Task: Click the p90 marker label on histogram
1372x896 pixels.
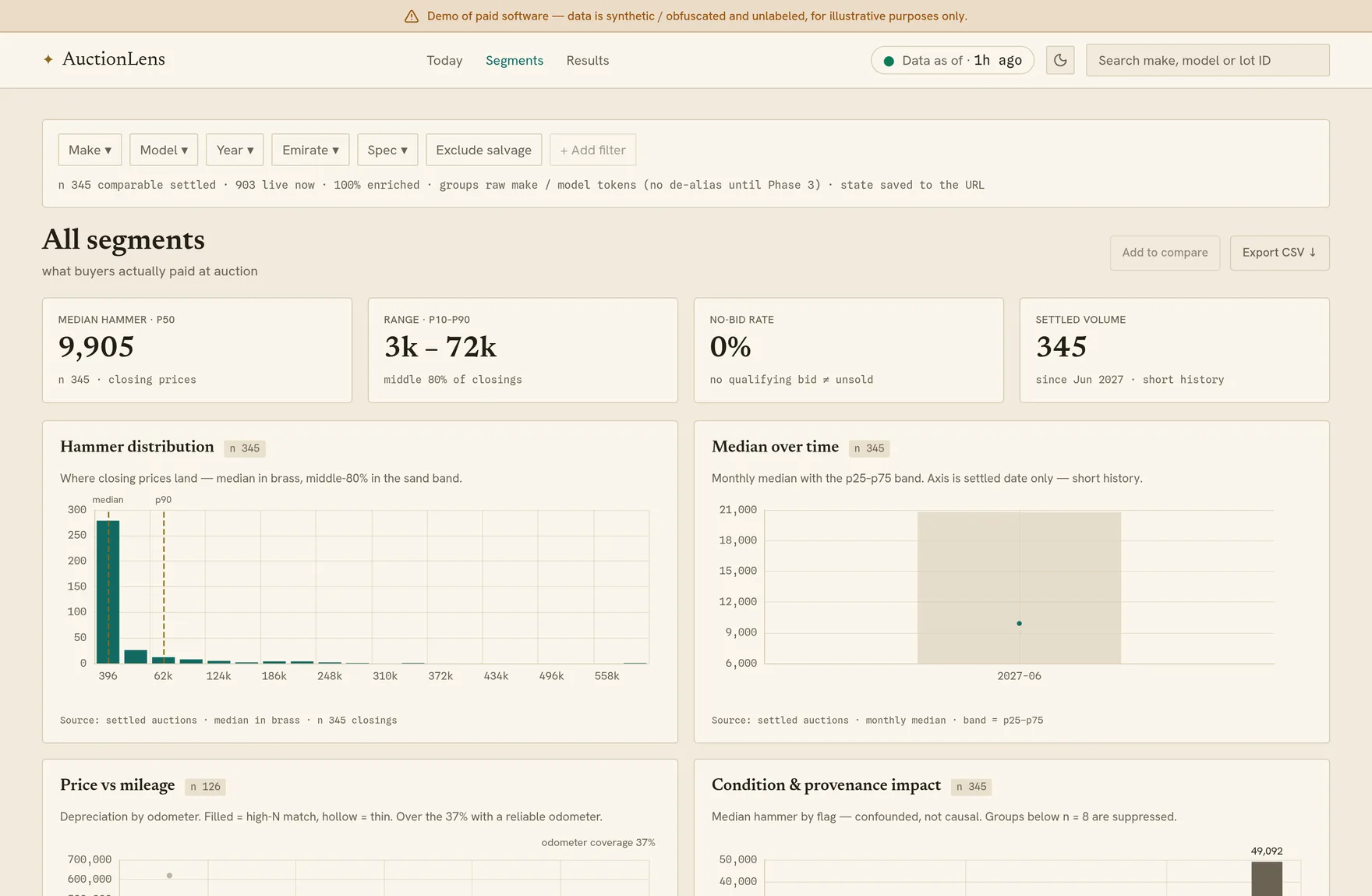Action: point(163,500)
